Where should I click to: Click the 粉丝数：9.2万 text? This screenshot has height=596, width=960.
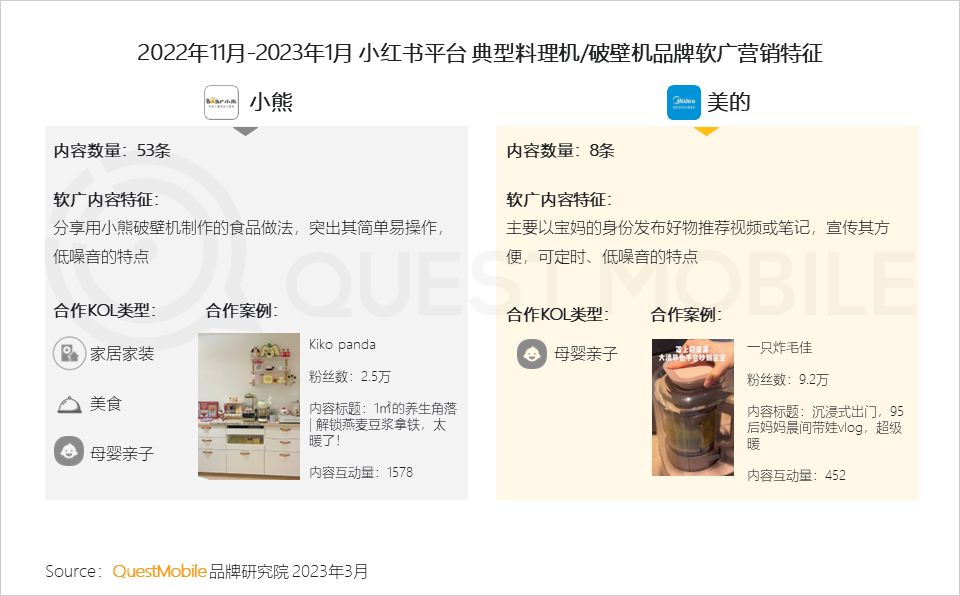pyautogui.click(x=787, y=380)
